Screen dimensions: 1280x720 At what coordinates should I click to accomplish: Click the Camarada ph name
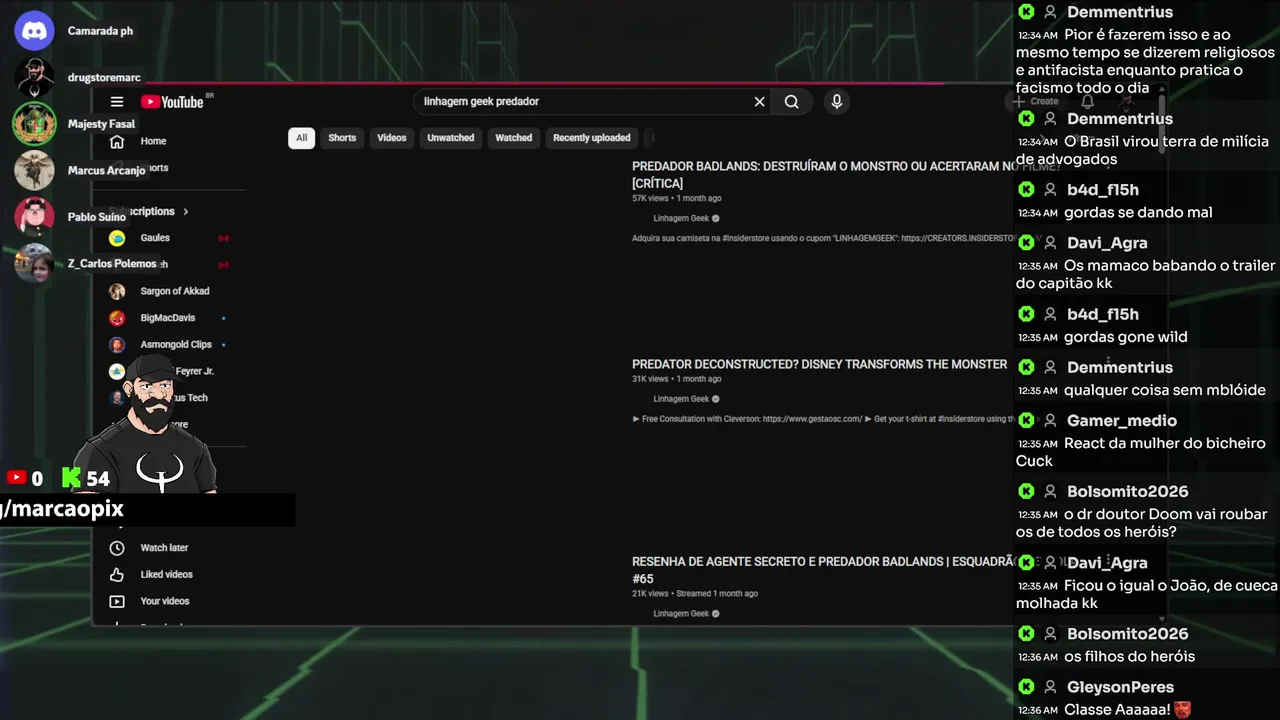point(100,31)
